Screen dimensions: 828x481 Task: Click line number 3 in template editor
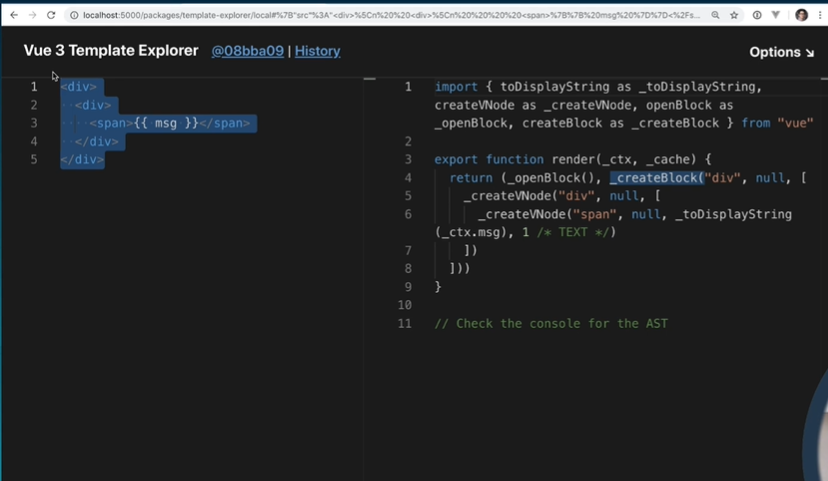[34, 123]
